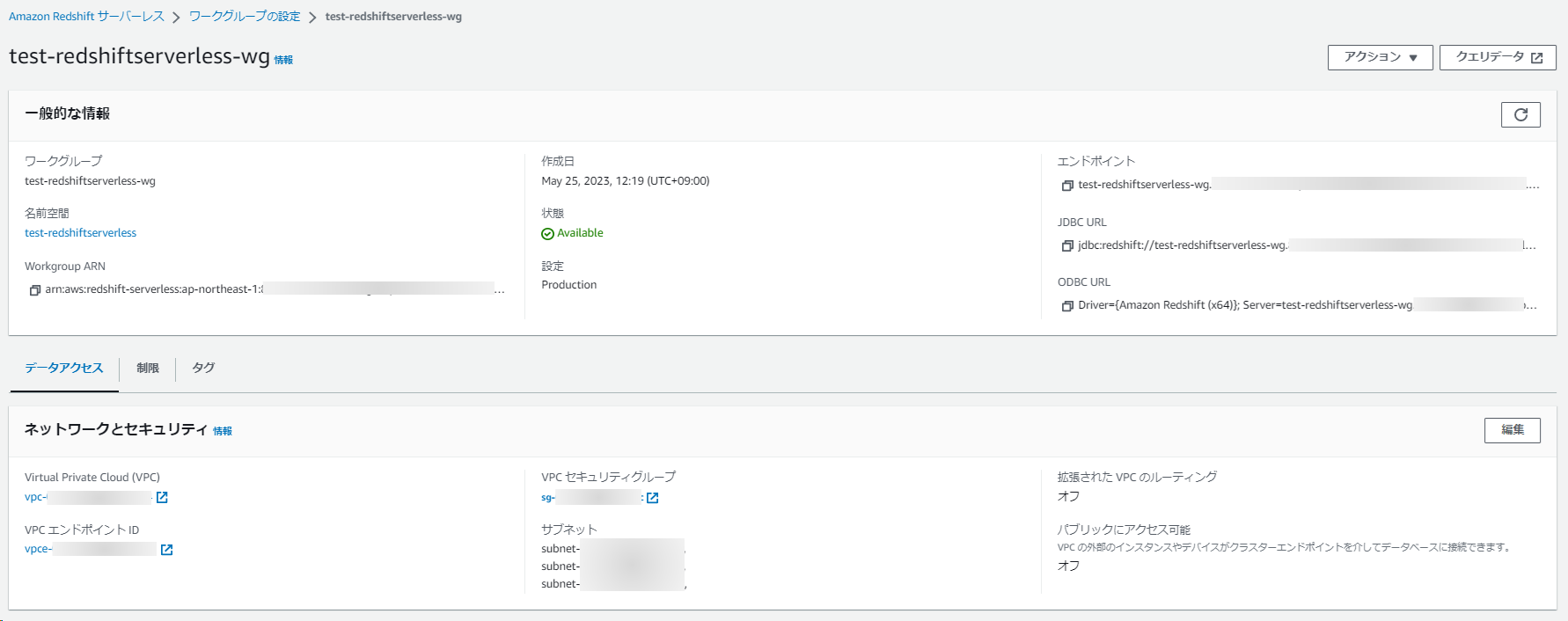
Task: Switch to the データアクセス tab
Action: point(64,369)
